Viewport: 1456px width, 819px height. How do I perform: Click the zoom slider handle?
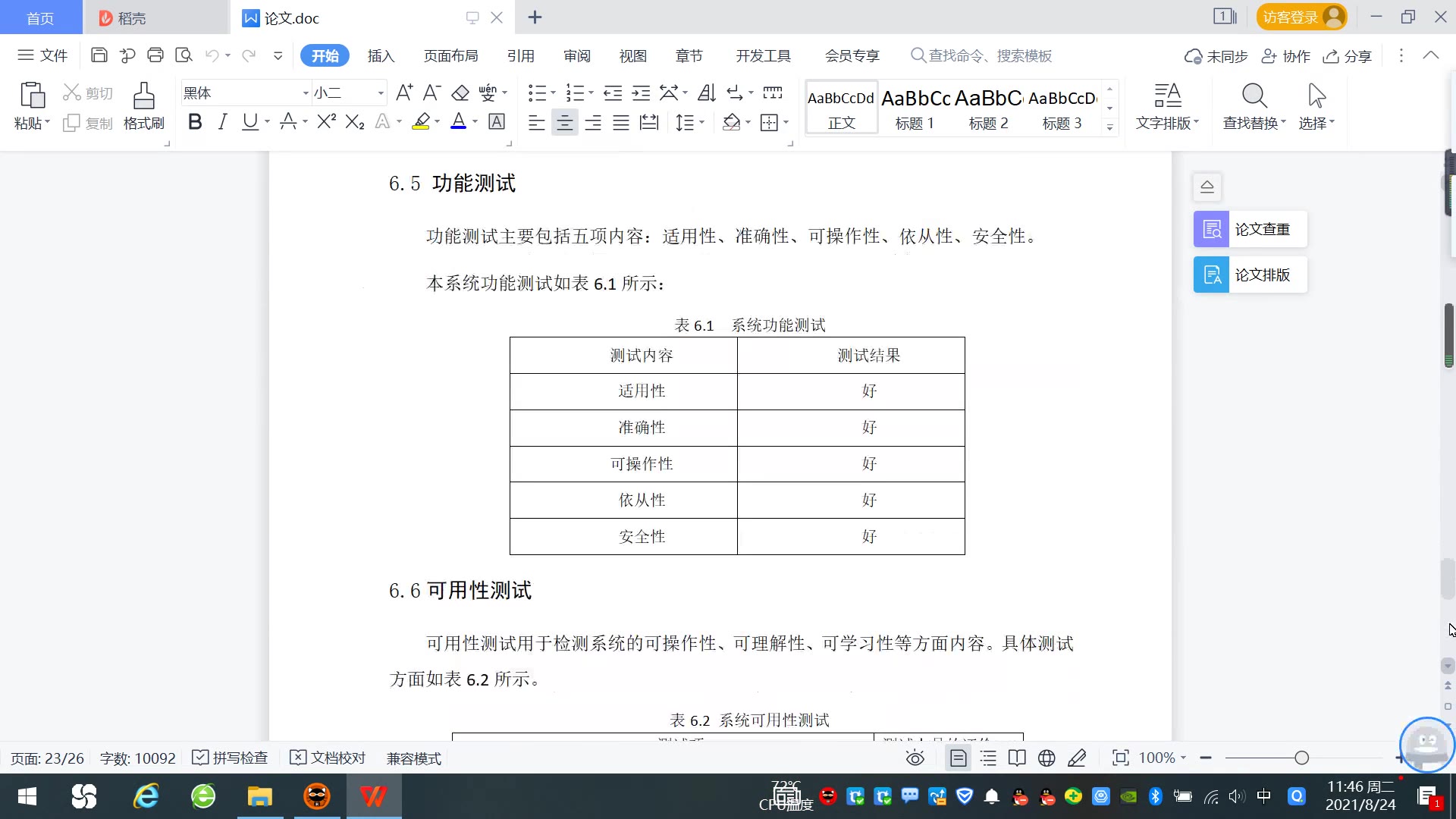click(1302, 758)
